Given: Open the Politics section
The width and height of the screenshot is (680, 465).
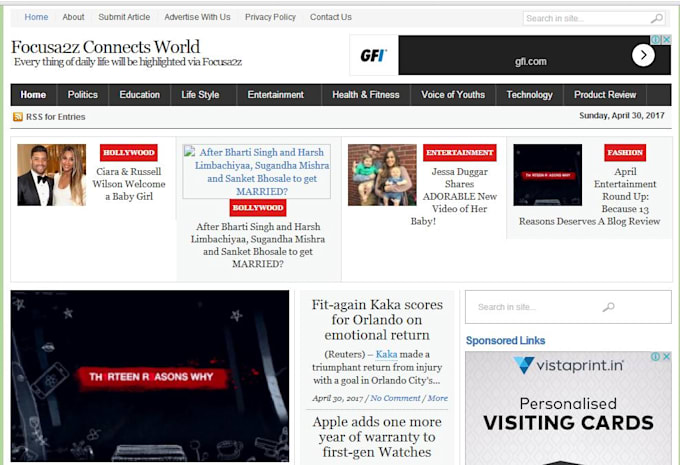Looking at the screenshot, I should click(82, 95).
